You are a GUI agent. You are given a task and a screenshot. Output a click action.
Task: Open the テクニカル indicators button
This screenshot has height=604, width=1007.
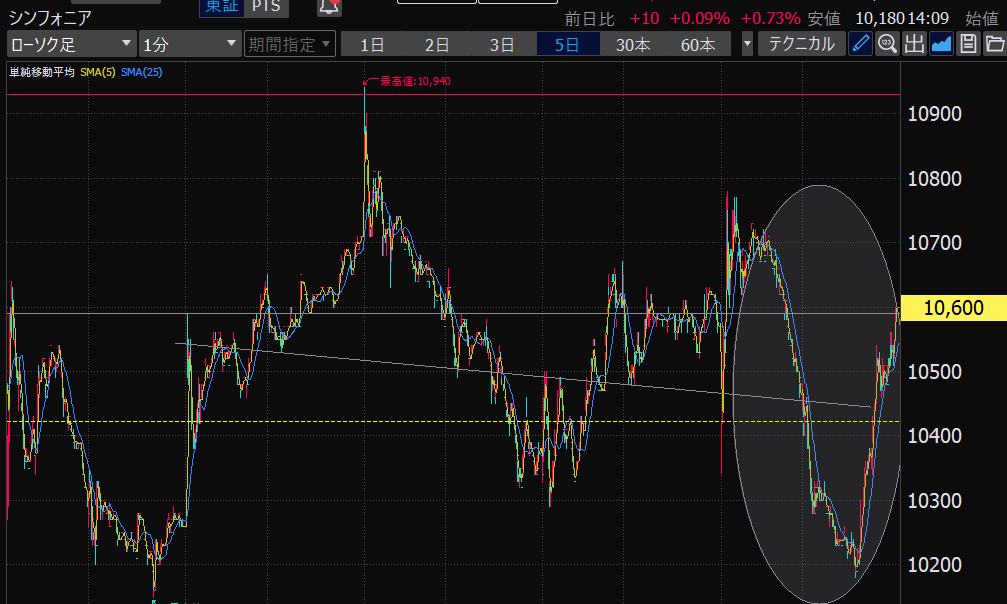click(x=800, y=44)
